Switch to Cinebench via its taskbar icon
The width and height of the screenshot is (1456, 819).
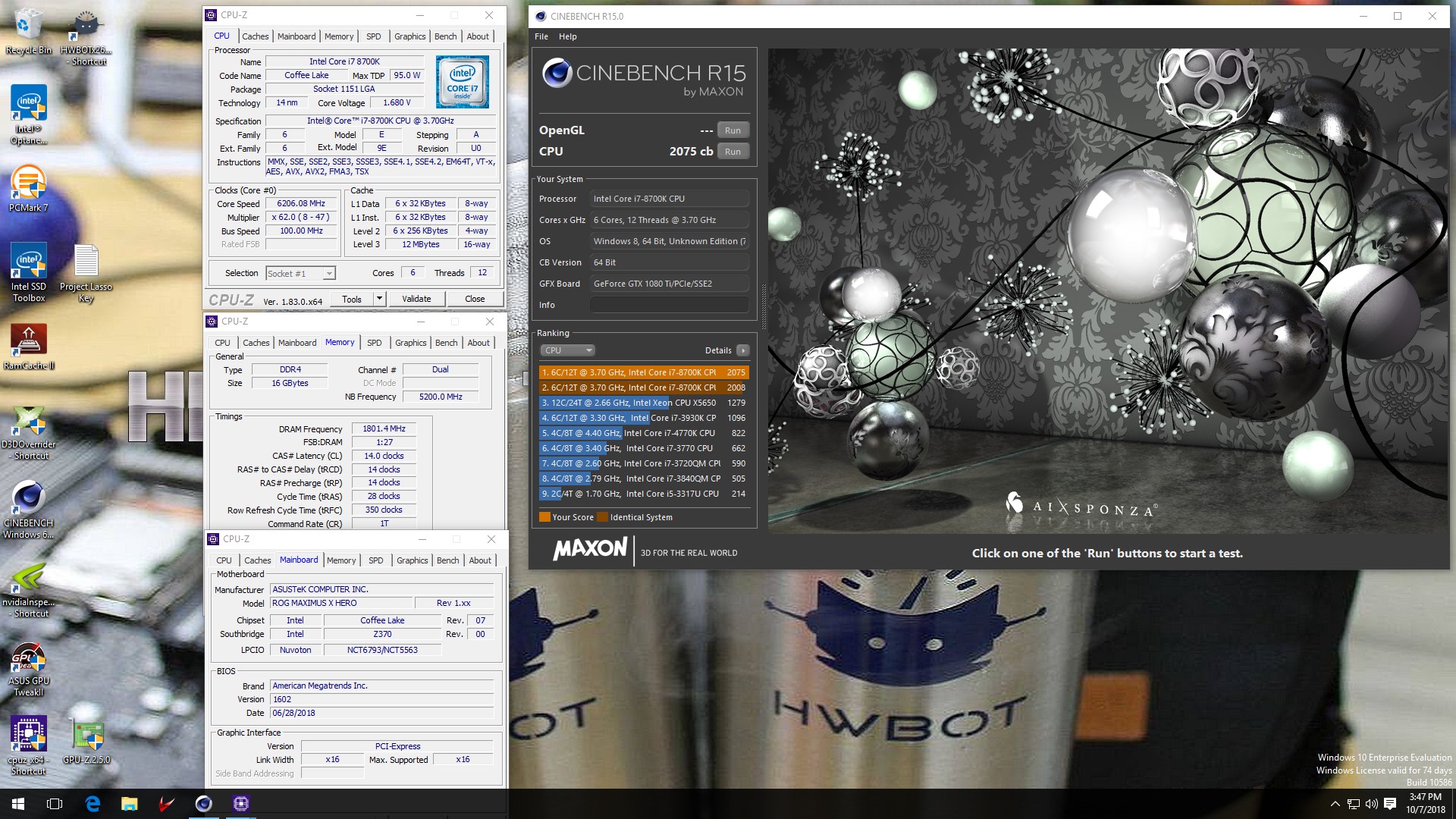(203, 804)
